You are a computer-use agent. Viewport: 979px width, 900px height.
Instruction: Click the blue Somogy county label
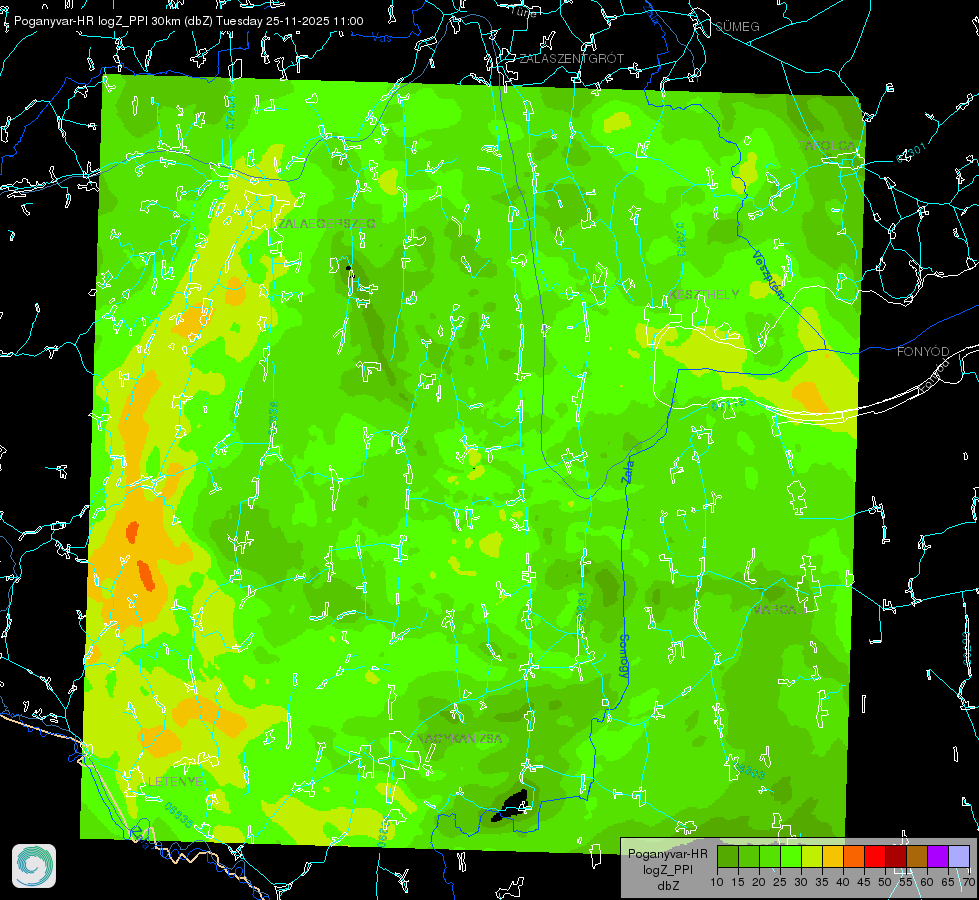(623, 656)
